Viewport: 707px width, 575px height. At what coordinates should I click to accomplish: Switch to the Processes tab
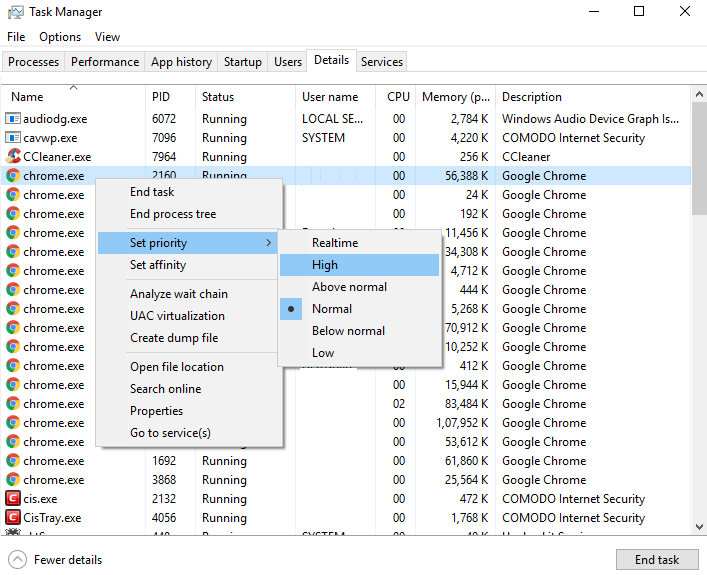[x=33, y=62]
